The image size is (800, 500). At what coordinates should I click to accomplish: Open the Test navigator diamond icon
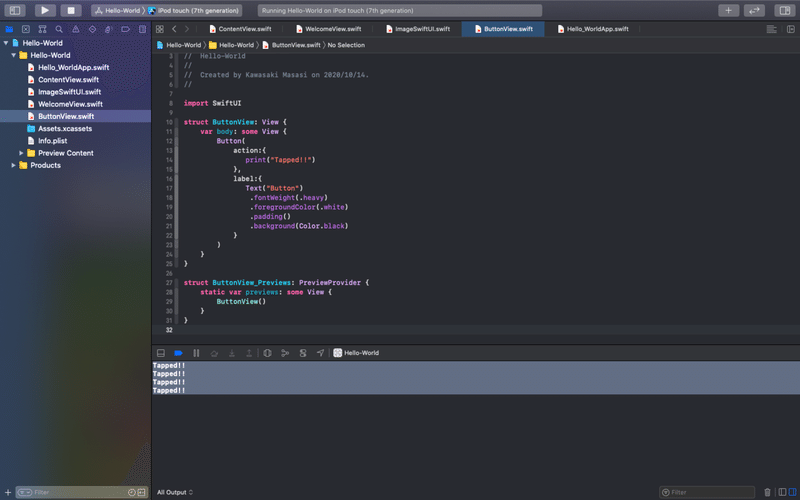click(92, 29)
